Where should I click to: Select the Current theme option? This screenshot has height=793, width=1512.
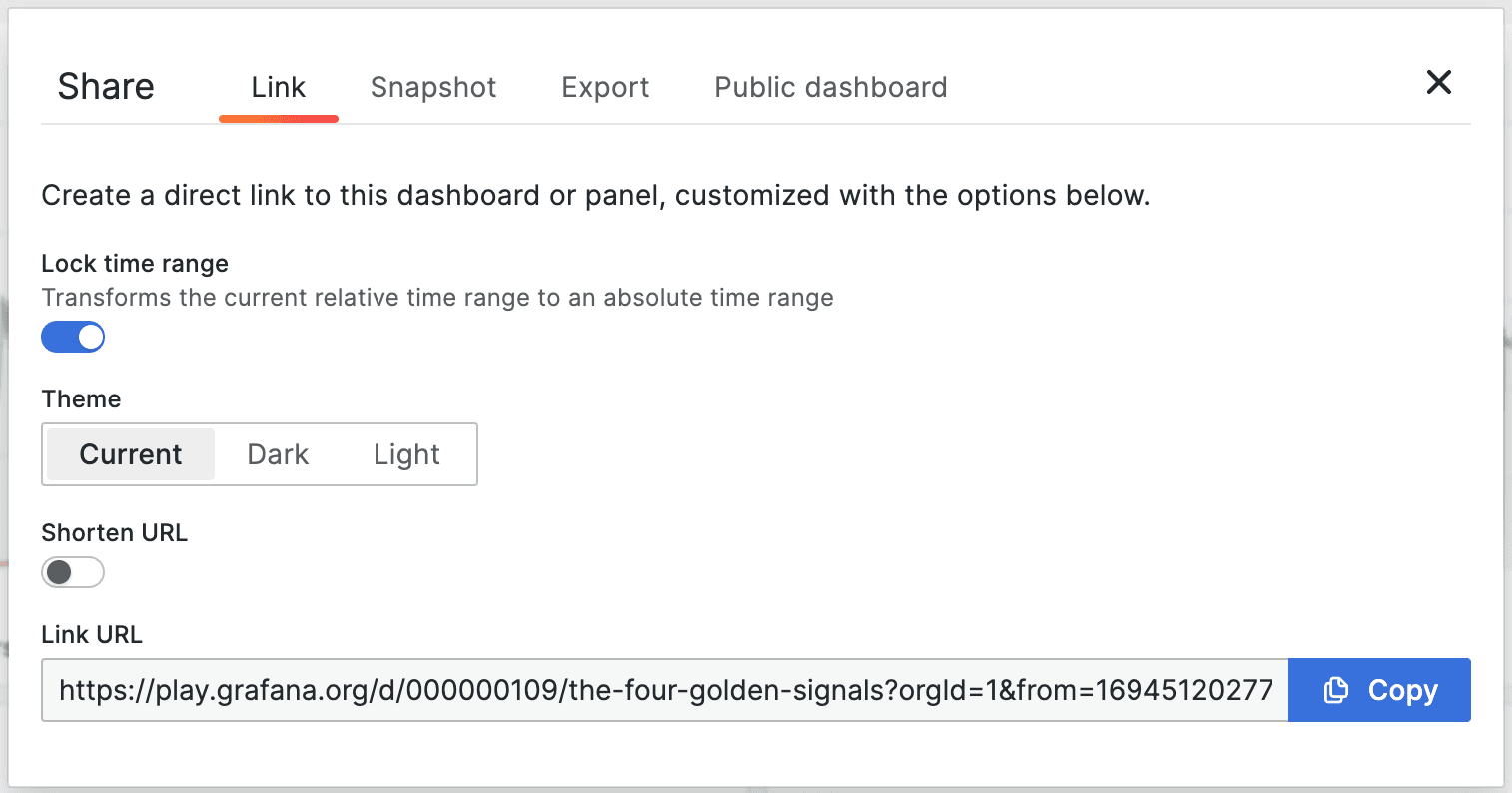130,454
